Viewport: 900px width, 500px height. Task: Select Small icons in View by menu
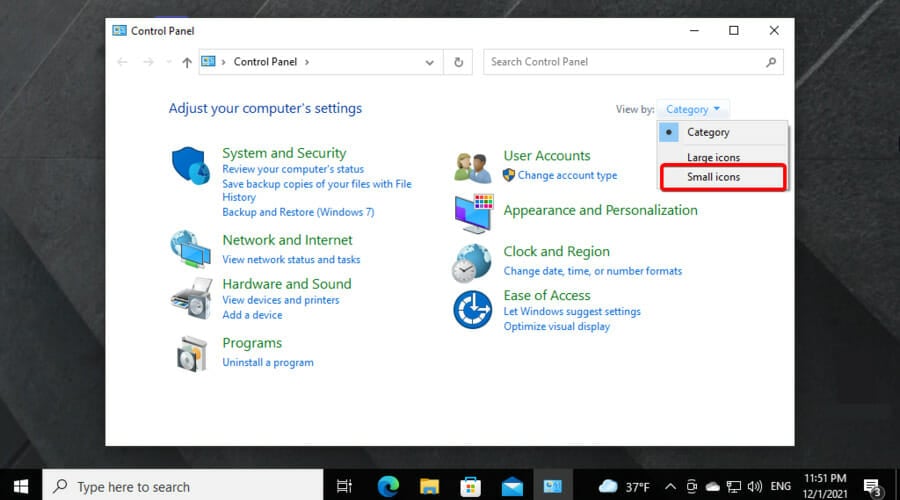723,177
